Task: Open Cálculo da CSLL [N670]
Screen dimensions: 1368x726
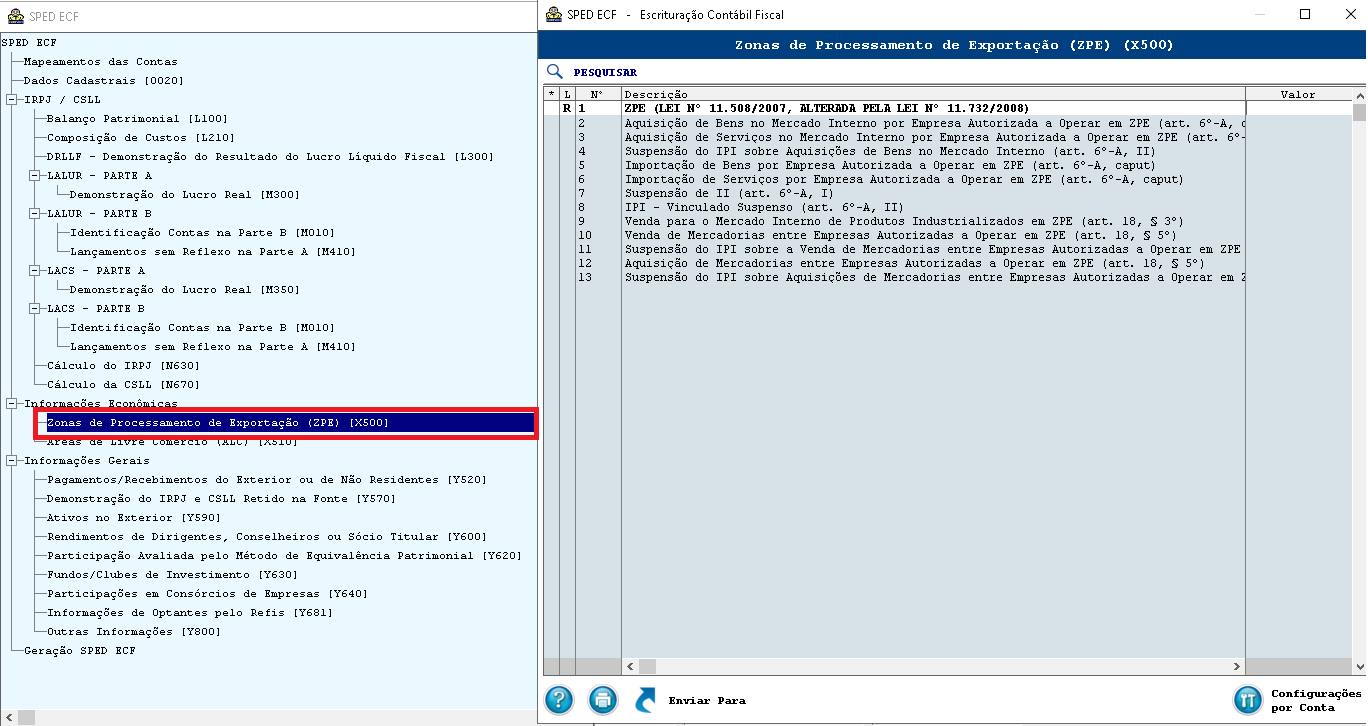Action: point(123,384)
